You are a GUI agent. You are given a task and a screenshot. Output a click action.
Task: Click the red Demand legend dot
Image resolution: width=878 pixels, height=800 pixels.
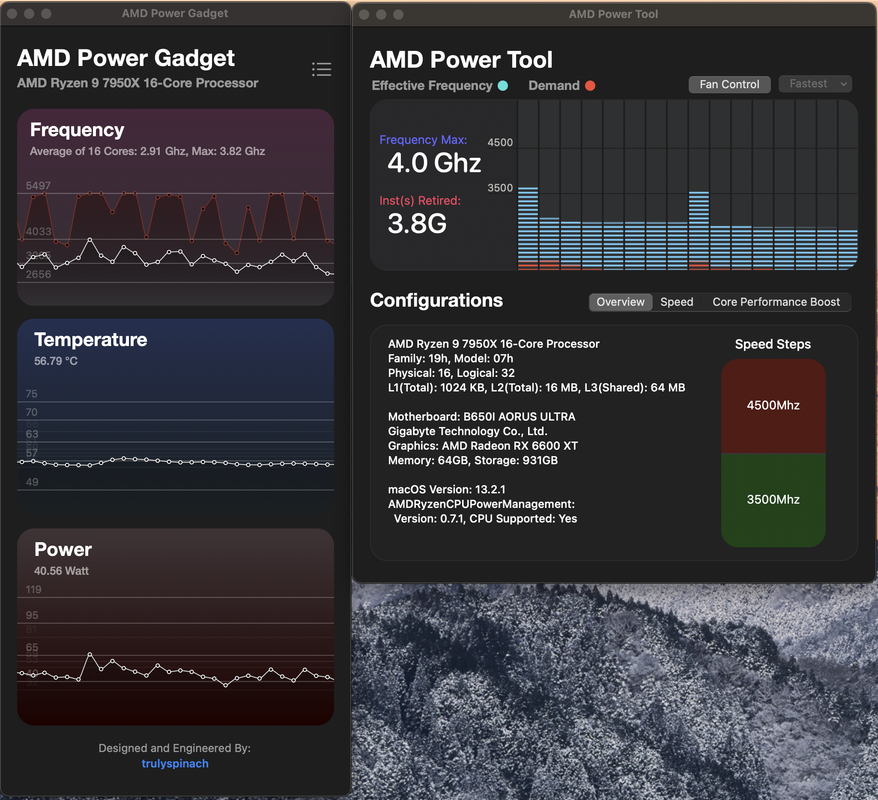click(590, 86)
